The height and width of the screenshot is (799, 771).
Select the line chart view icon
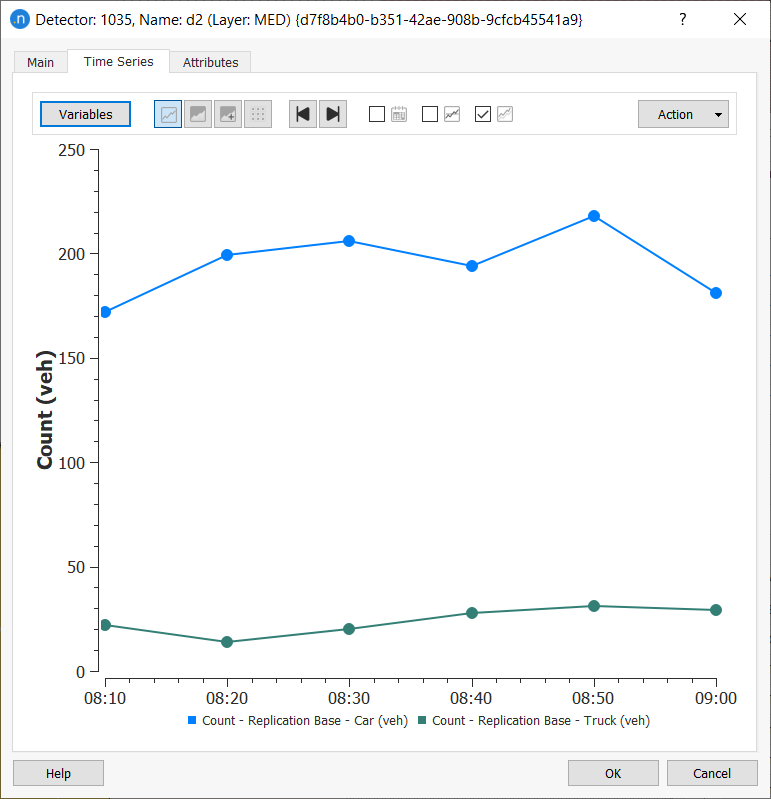point(168,114)
